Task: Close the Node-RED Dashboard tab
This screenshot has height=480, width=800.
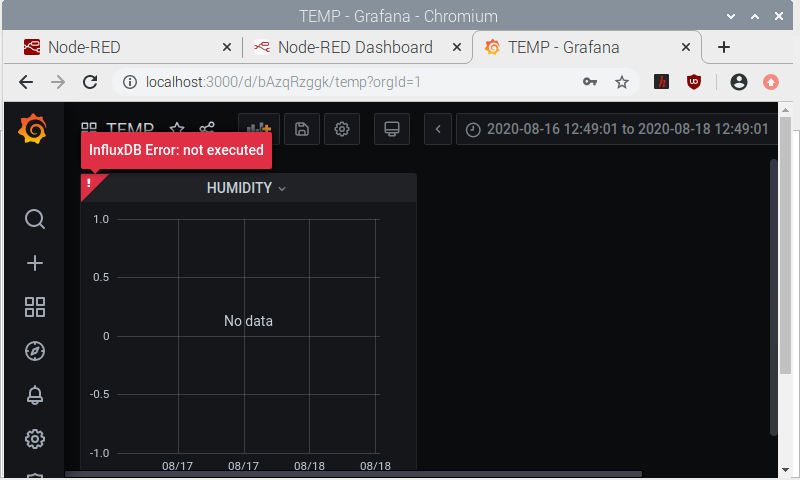Action: click(457, 47)
